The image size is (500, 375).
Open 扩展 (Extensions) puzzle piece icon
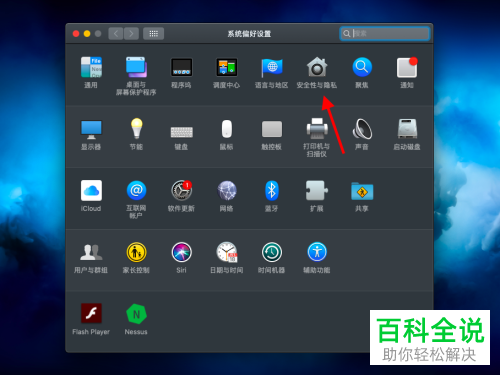pyautogui.click(x=317, y=190)
